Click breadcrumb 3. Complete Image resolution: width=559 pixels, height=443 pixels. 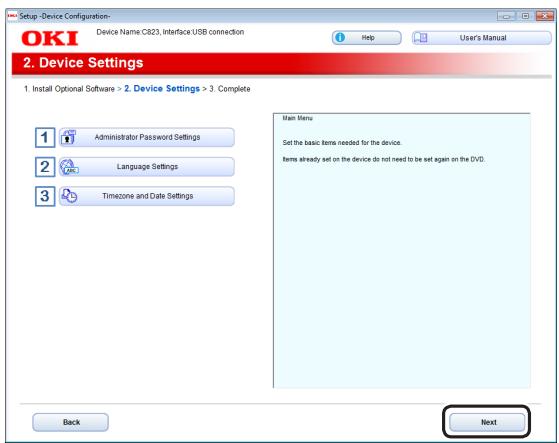pyautogui.click(x=230, y=89)
